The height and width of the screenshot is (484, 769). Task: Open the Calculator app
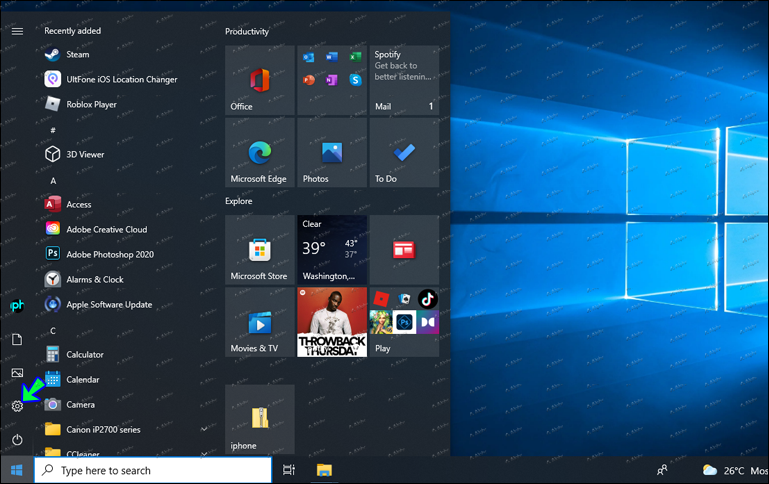click(84, 355)
